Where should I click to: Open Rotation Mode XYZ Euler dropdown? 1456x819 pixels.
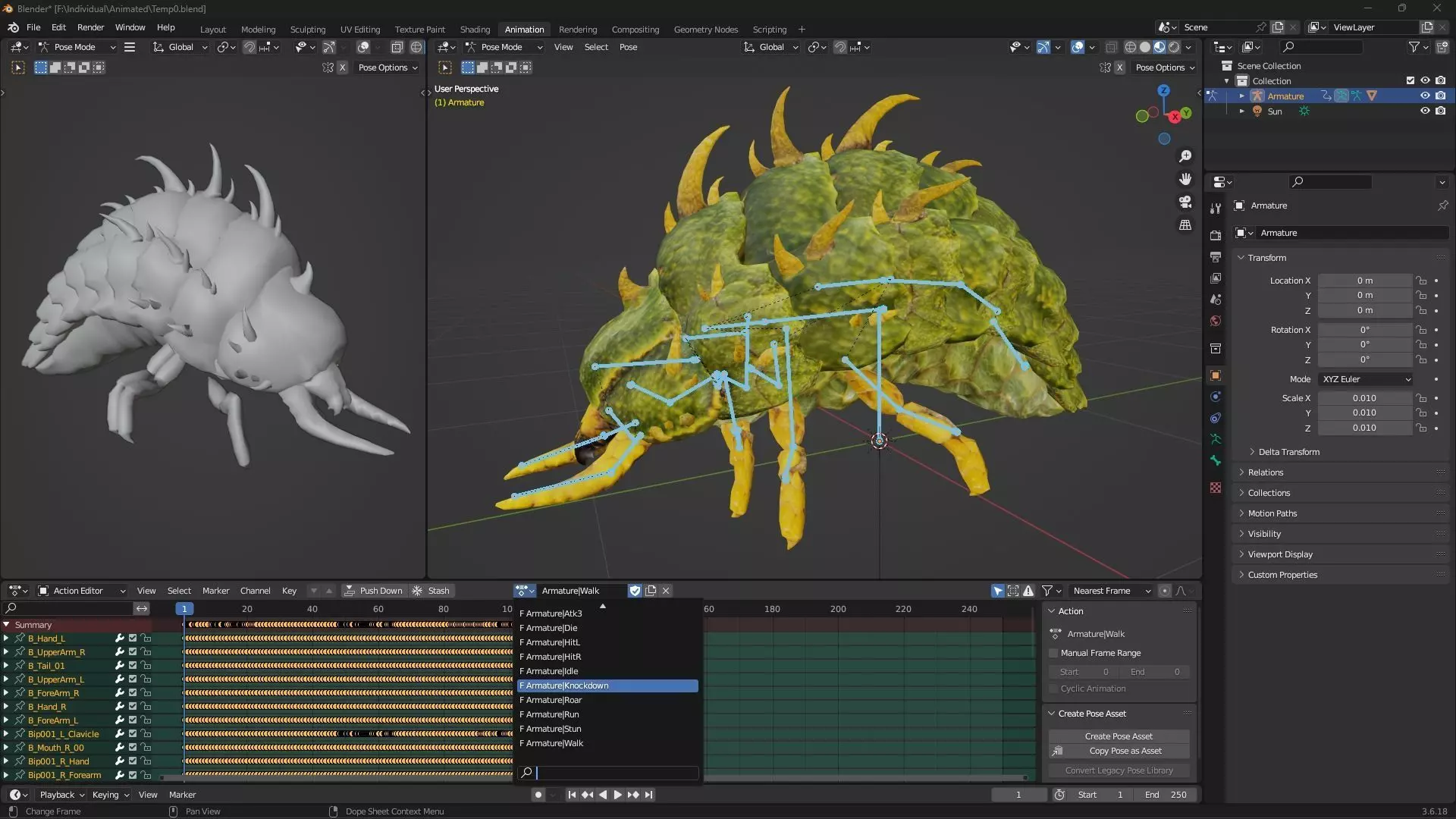tap(1365, 379)
